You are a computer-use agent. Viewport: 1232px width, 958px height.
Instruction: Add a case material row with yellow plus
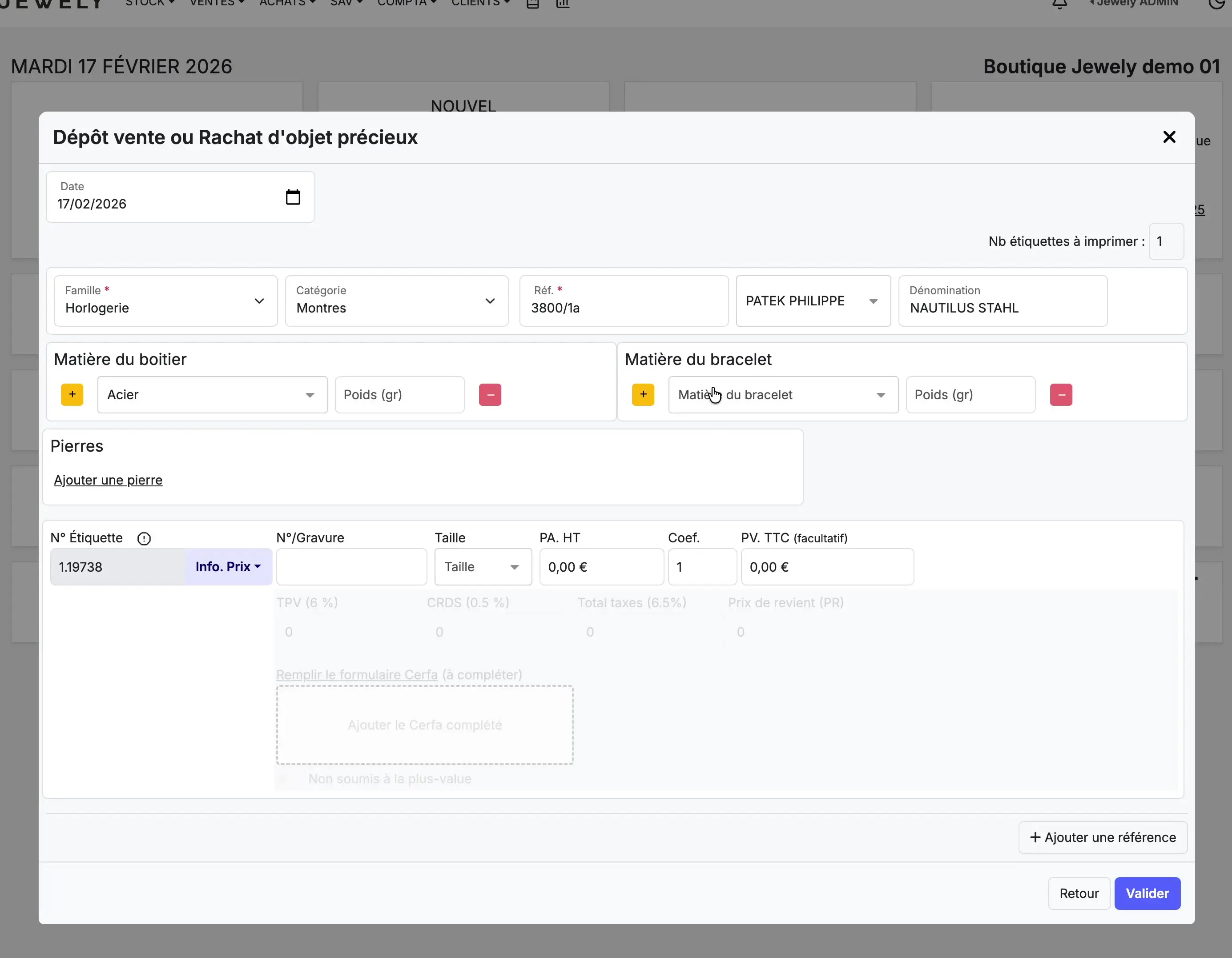[72, 395]
